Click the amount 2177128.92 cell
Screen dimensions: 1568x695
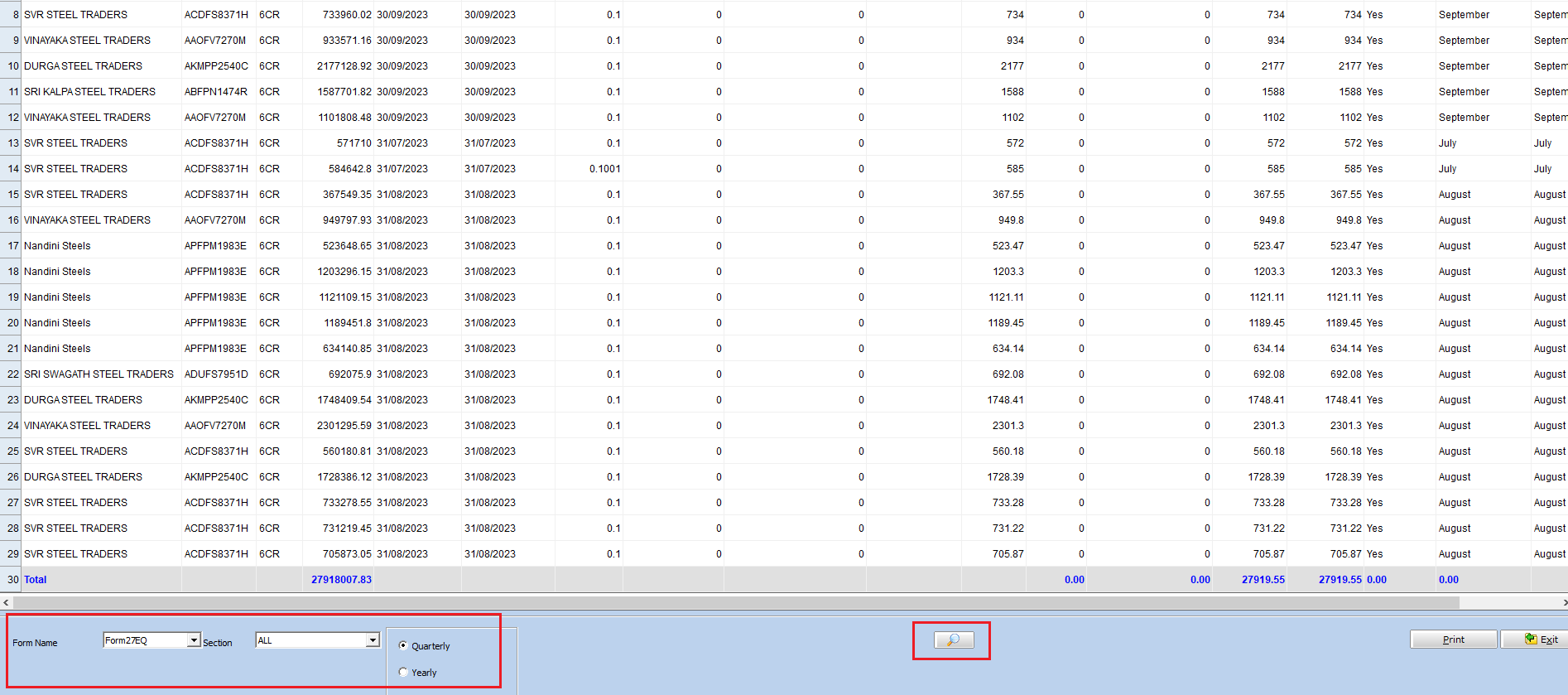click(x=339, y=65)
